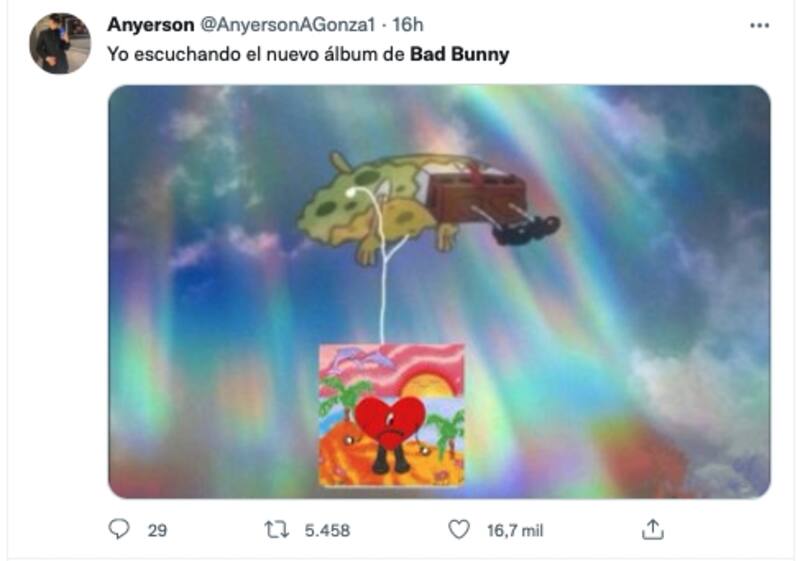
Task: Click the 16,7 mil likes count
Action: point(515,530)
